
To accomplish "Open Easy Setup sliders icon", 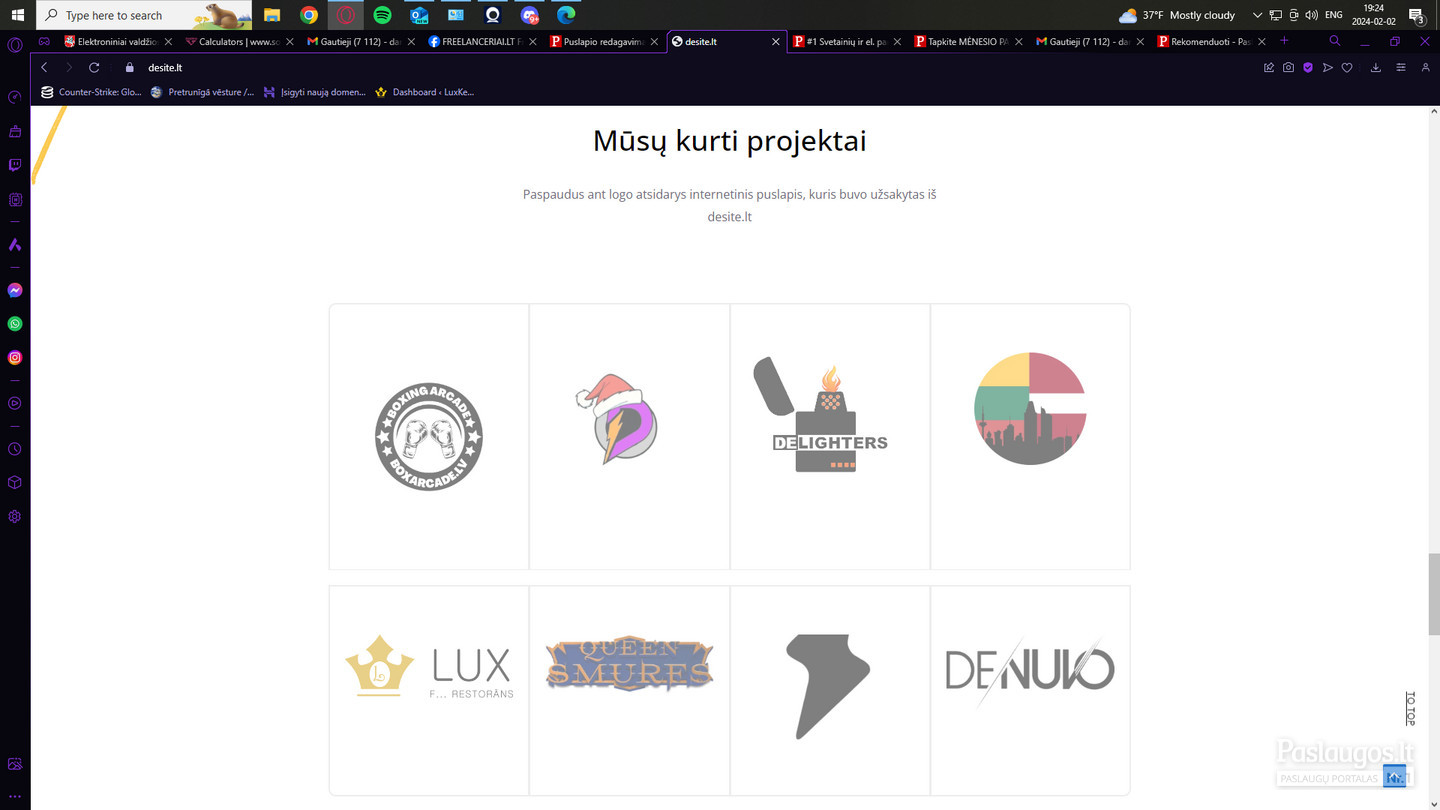I will click(x=1401, y=68).
